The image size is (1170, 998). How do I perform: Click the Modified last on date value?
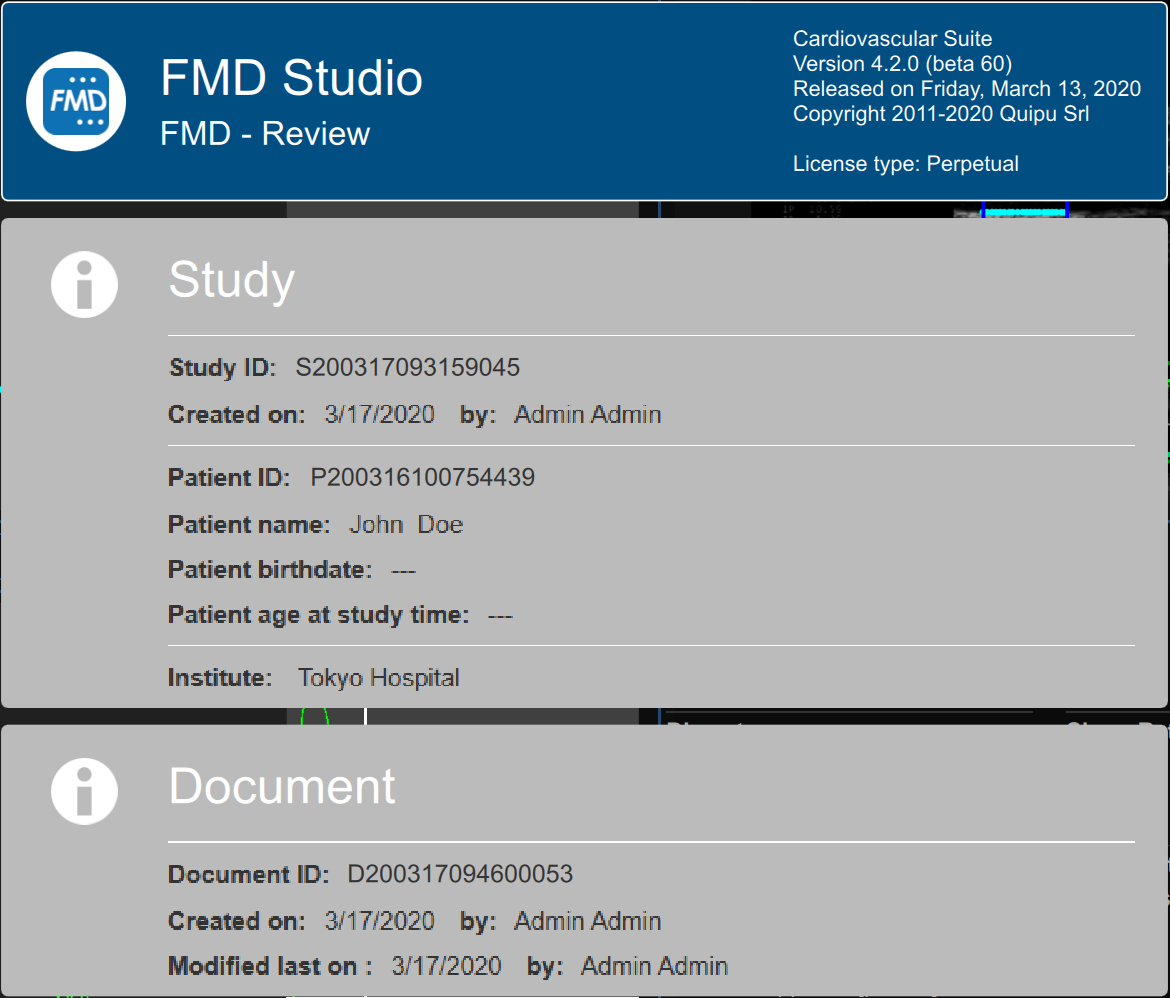click(445, 966)
